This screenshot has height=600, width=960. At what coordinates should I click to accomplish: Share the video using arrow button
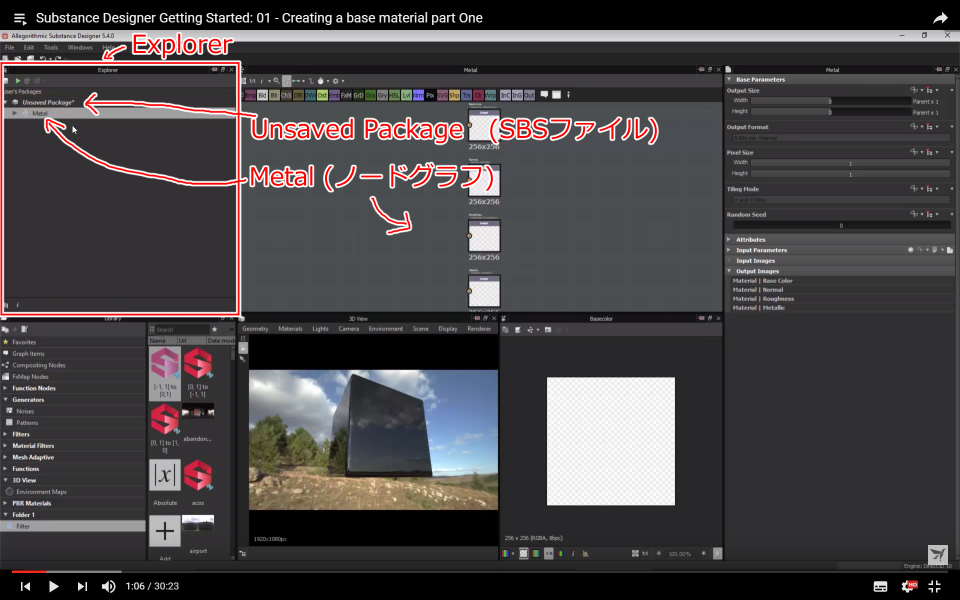coord(940,18)
